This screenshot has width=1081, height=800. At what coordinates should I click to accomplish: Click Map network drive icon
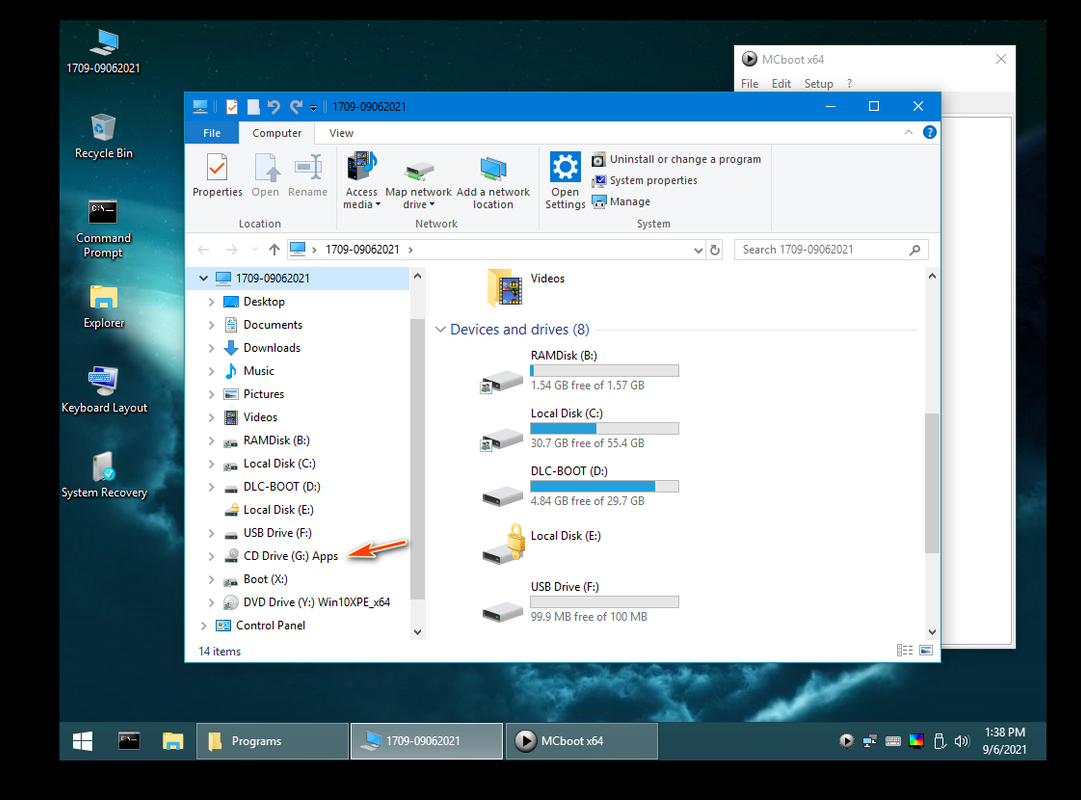(418, 170)
